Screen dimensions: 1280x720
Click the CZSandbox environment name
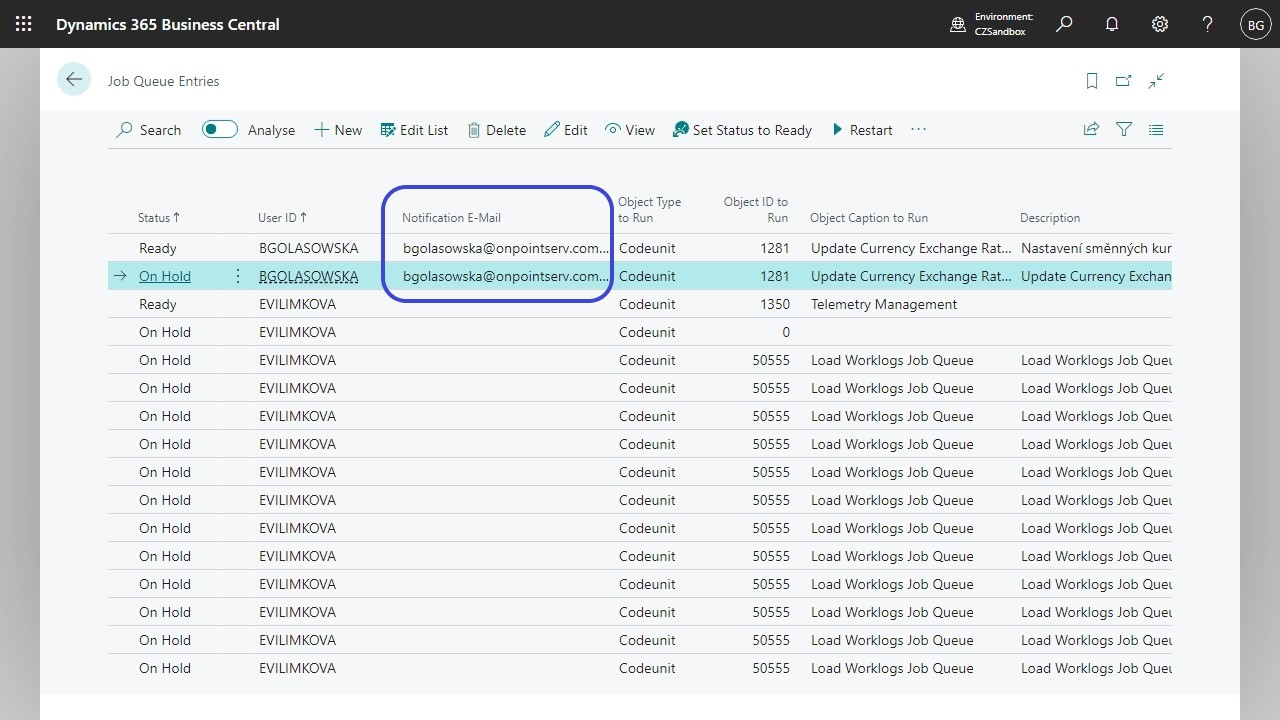tap(1000, 31)
